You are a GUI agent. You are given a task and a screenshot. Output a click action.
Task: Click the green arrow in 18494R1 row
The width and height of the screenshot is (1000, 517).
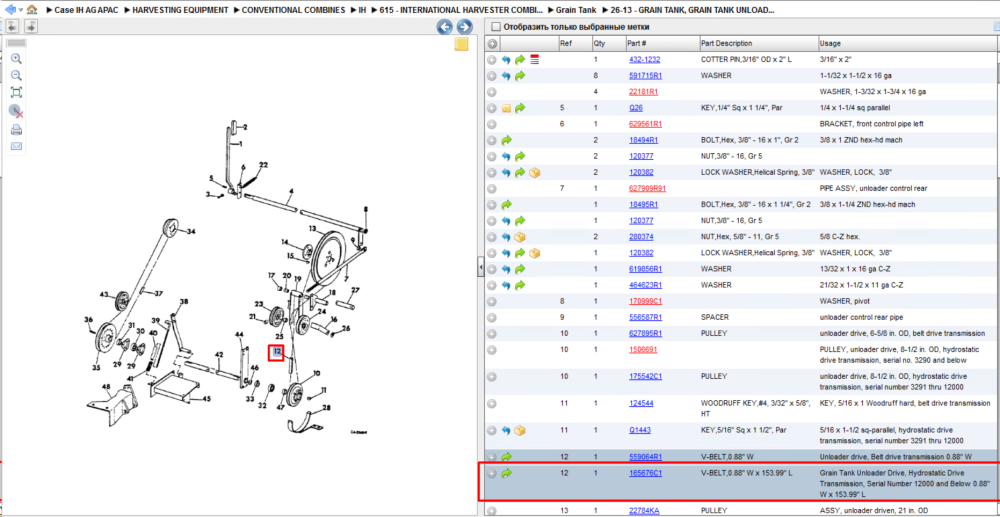(x=506, y=140)
